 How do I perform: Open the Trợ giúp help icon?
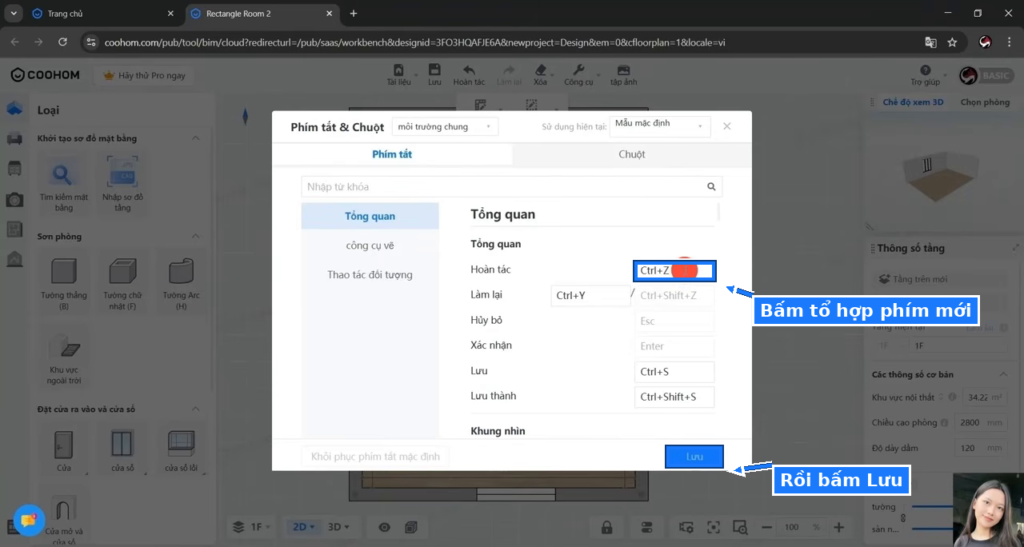(x=925, y=70)
